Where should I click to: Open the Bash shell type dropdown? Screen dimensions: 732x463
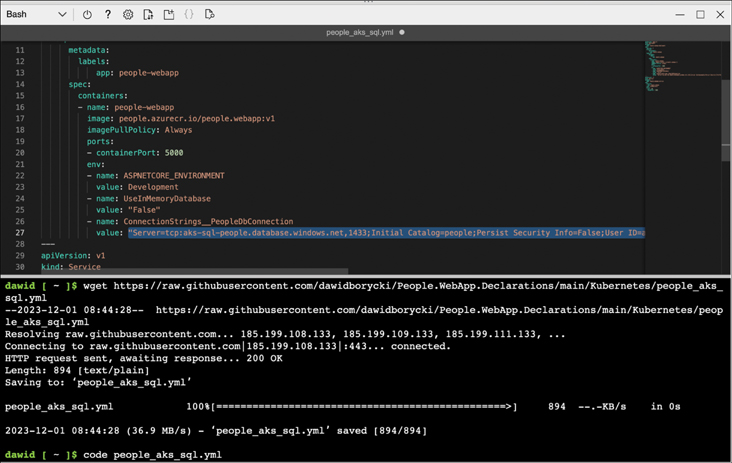36,15
